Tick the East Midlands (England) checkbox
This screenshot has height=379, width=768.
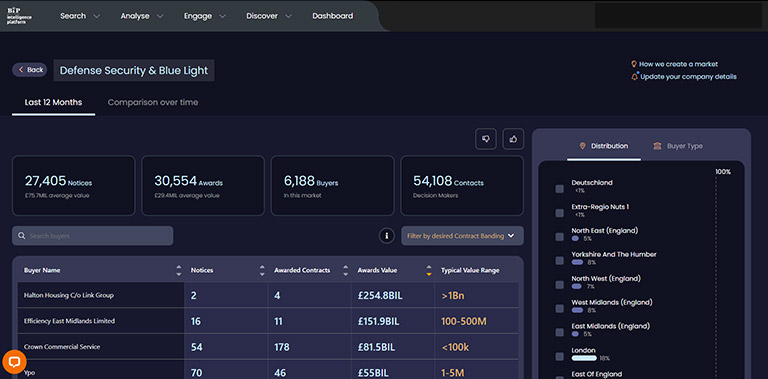559,332
